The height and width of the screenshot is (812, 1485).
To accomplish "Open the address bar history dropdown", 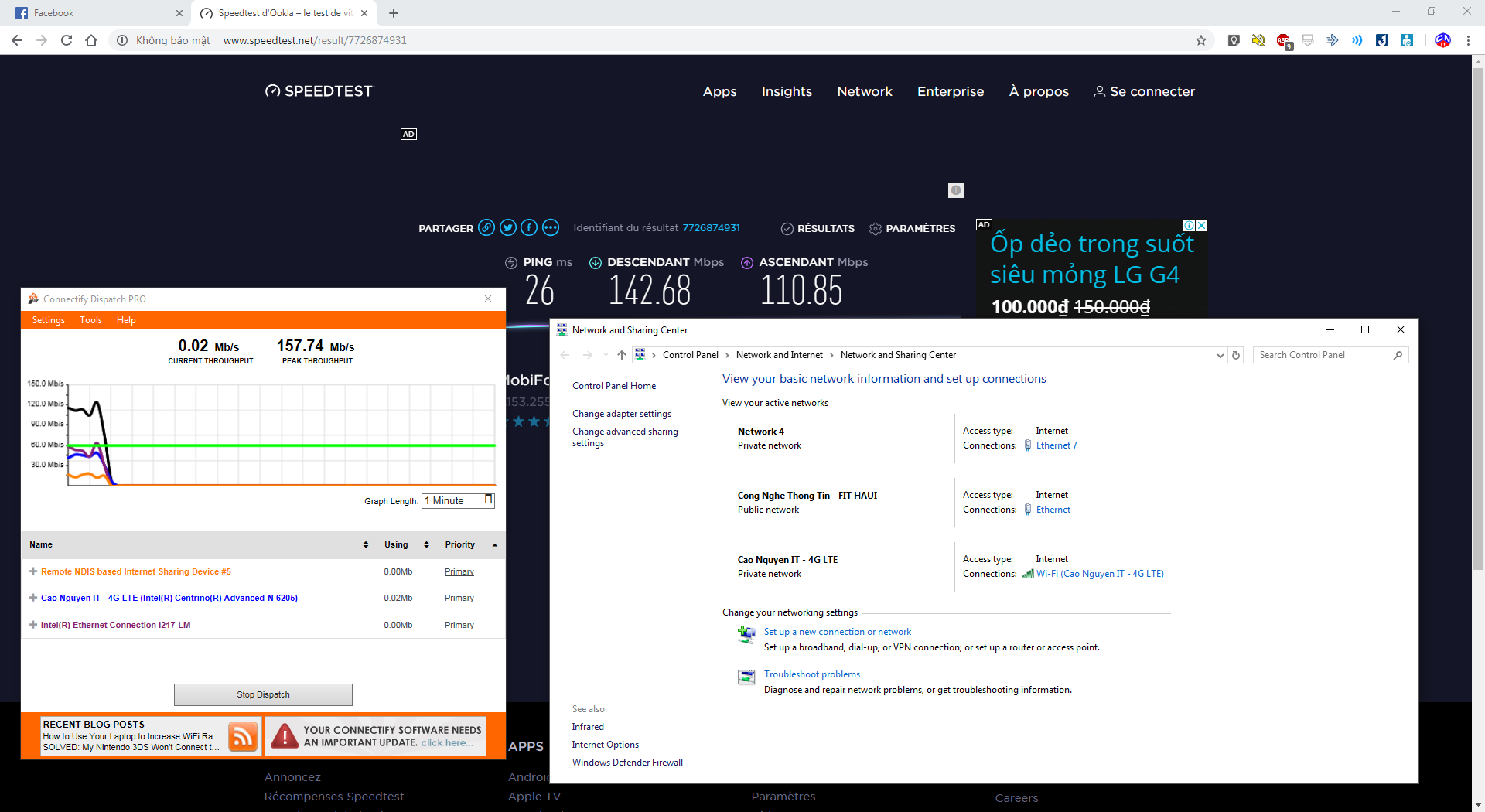I will click(x=1220, y=355).
